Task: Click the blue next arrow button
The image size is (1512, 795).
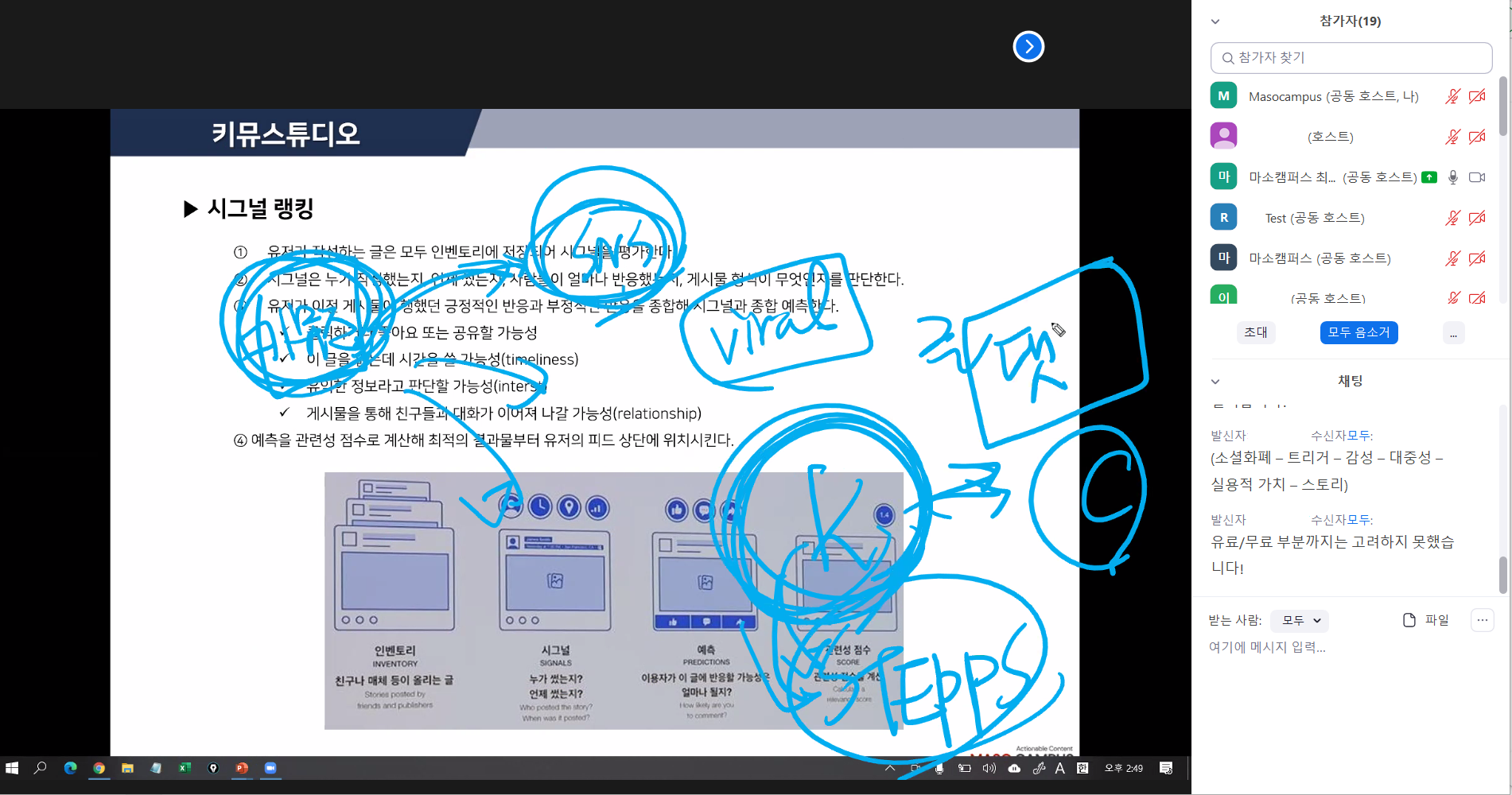Action: pos(1028,47)
